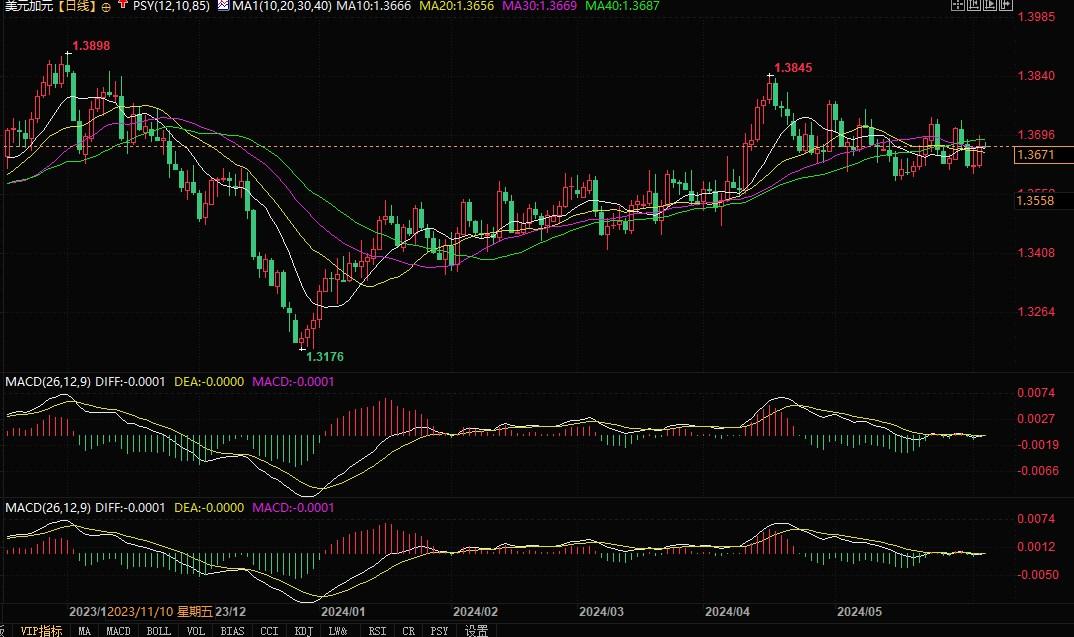The height and width of the screenshot is (637, 1074).
Task: Open the 日线 period selector
Action: pyautogui.click(x=76, y=6)
